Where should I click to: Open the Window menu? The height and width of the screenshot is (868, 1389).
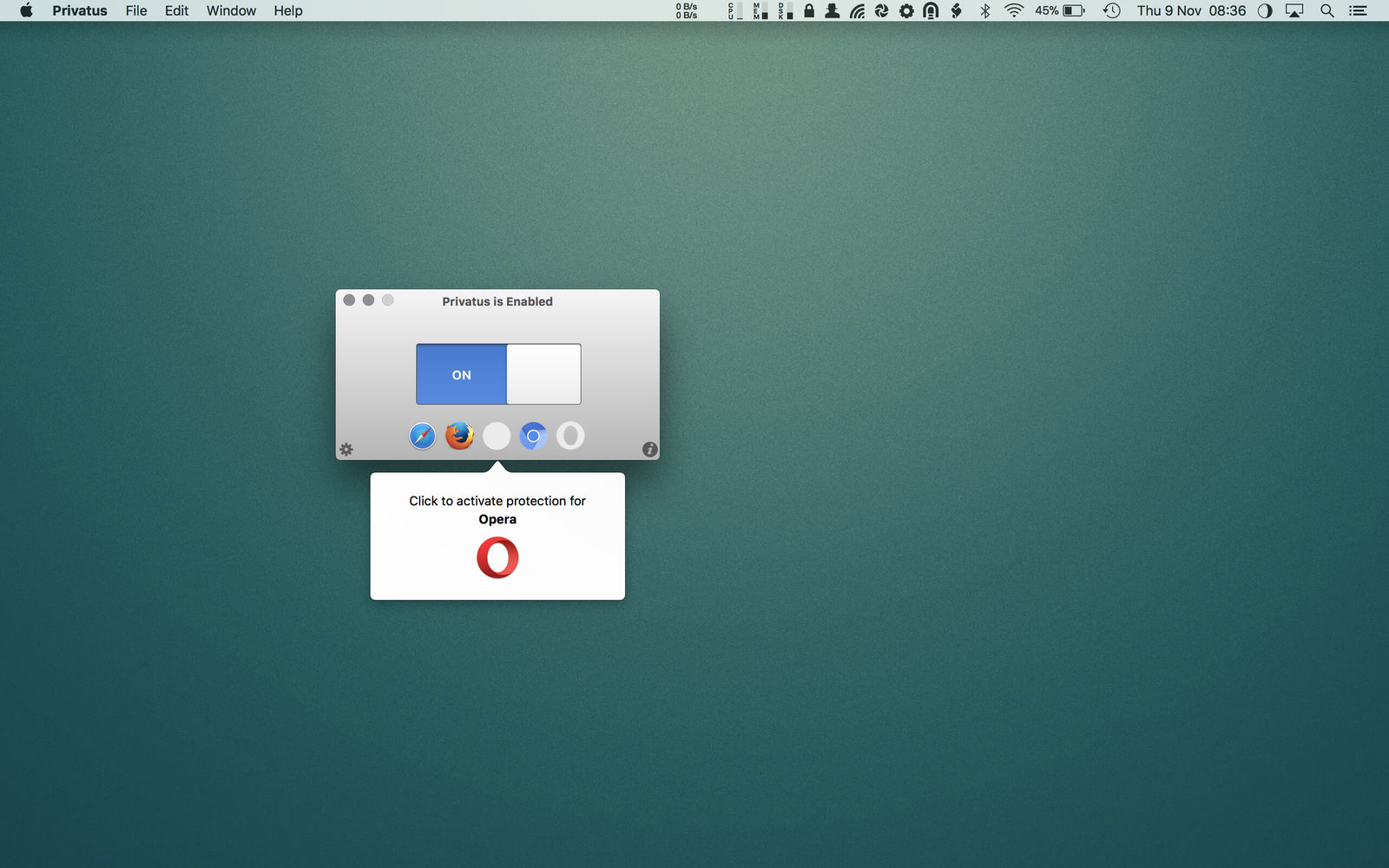click(x=231, y=10)
